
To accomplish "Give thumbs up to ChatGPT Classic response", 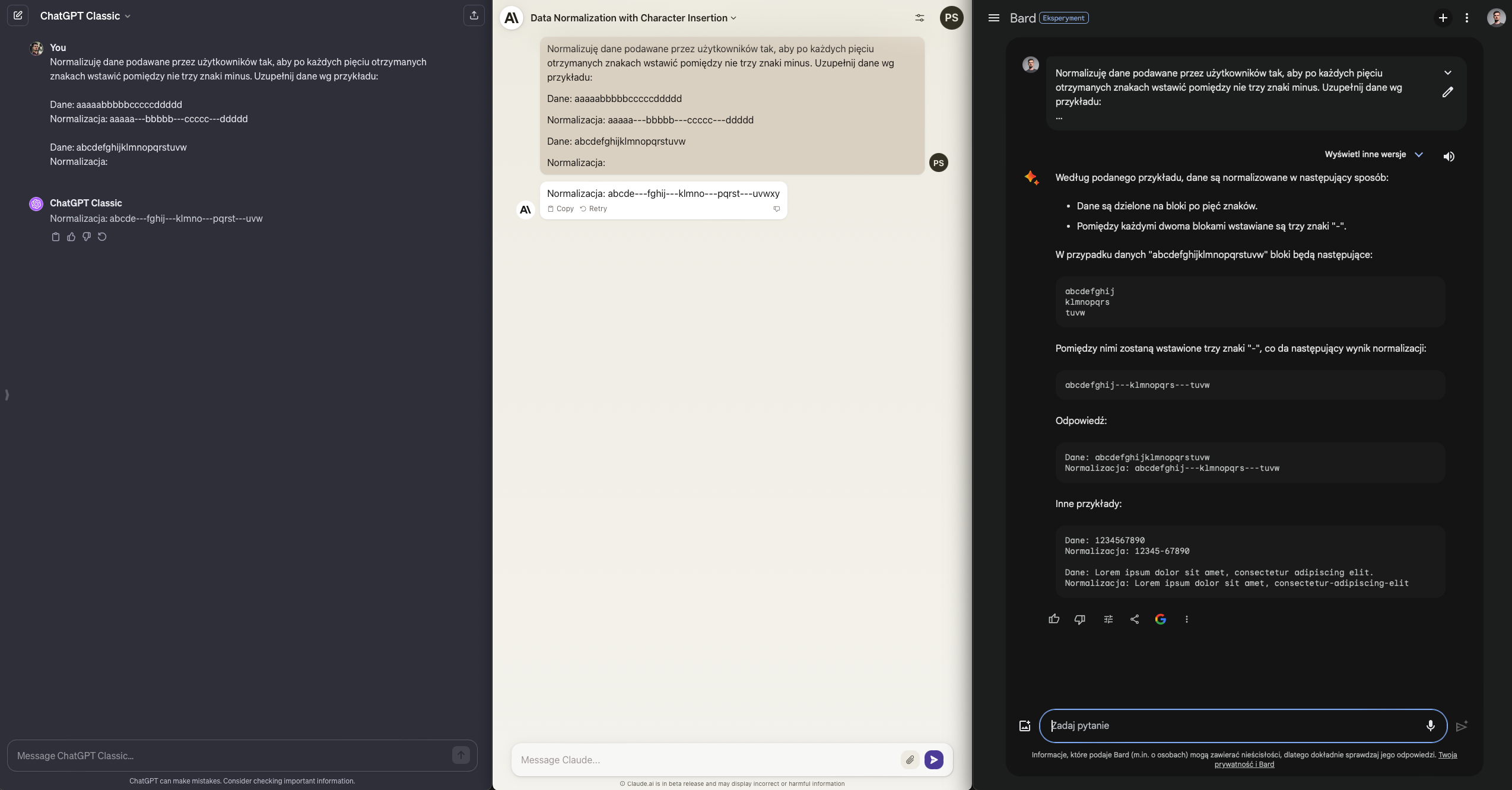I will tap(71, 237).
